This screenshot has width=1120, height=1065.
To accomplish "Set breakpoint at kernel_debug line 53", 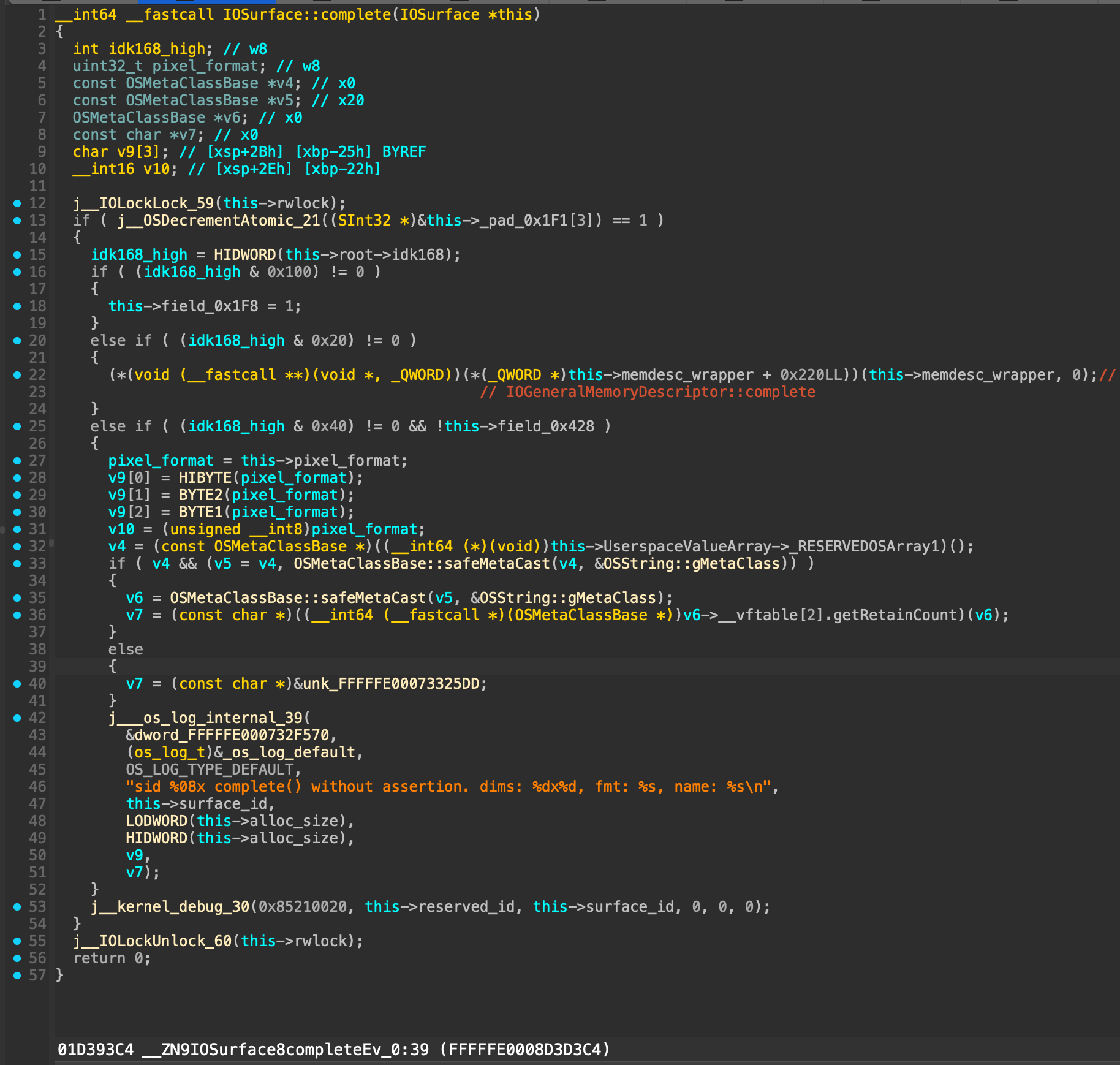I will [x=17, y=907].
